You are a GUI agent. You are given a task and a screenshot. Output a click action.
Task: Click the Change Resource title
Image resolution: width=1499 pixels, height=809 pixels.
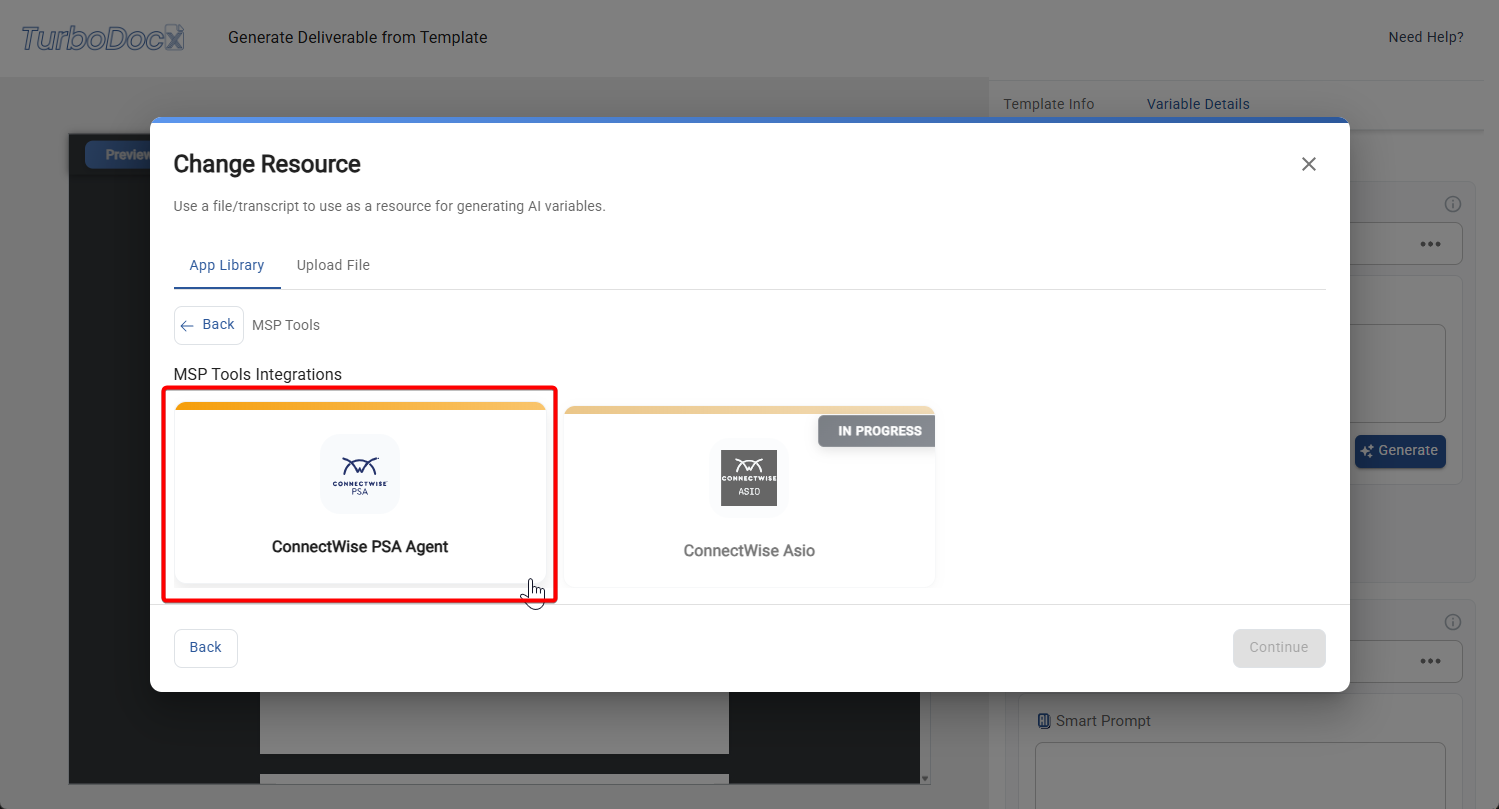click(x=267, y=164)
